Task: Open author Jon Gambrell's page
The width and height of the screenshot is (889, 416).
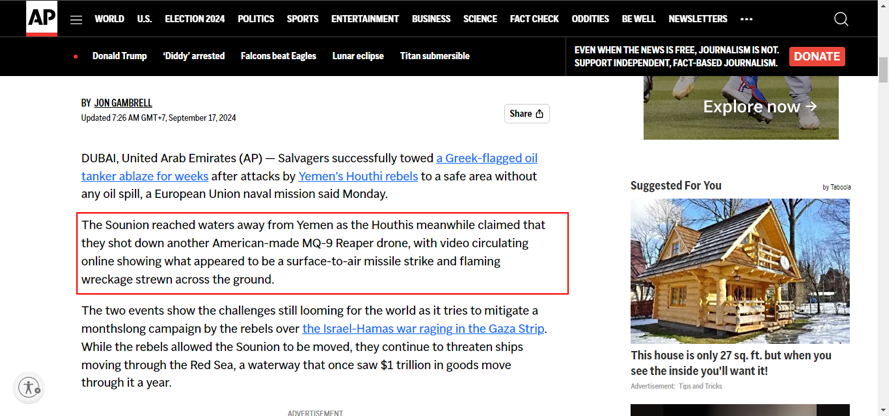Action: pos(123,103)
